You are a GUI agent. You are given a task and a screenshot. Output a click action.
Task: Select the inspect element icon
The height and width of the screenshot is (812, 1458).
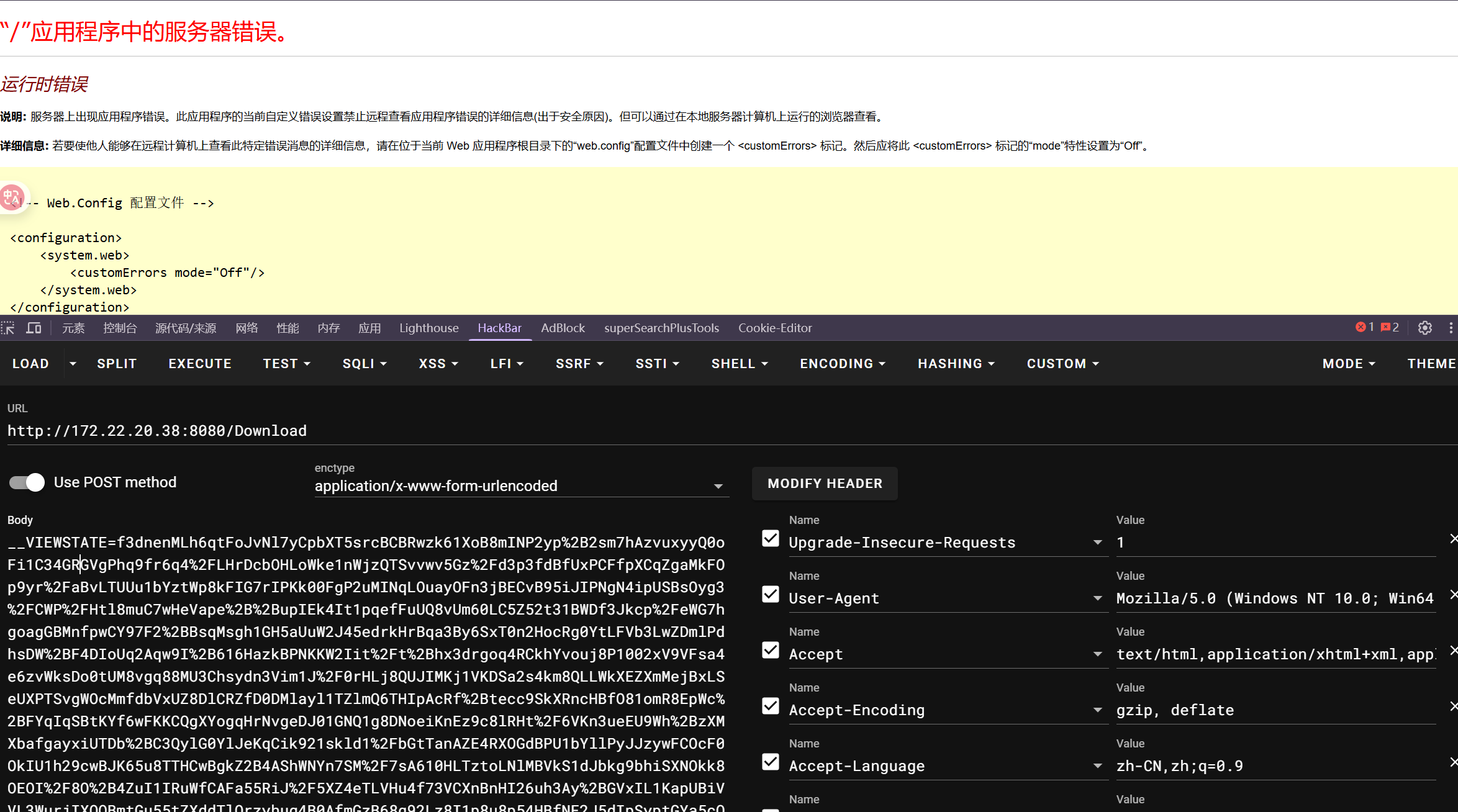click(x=9, y=328)
